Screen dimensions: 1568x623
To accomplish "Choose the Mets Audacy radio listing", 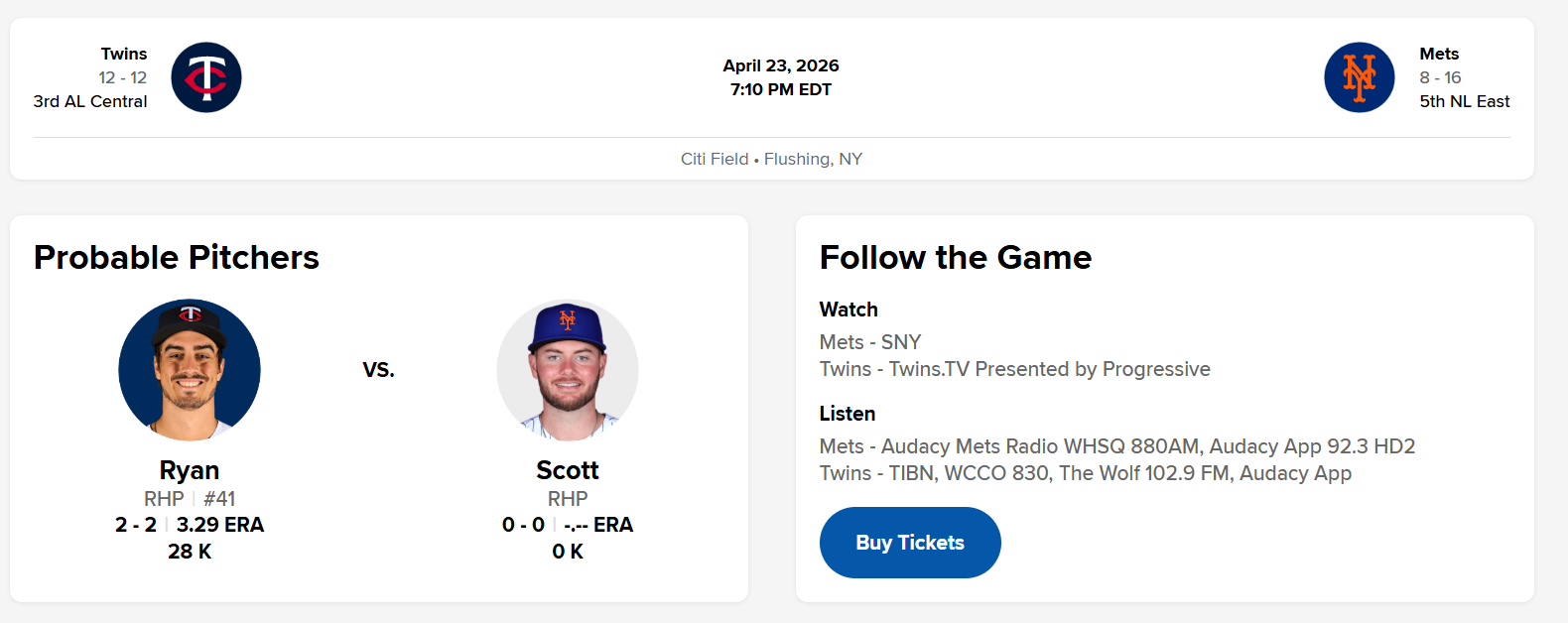I will click(x=1116, y=446).
